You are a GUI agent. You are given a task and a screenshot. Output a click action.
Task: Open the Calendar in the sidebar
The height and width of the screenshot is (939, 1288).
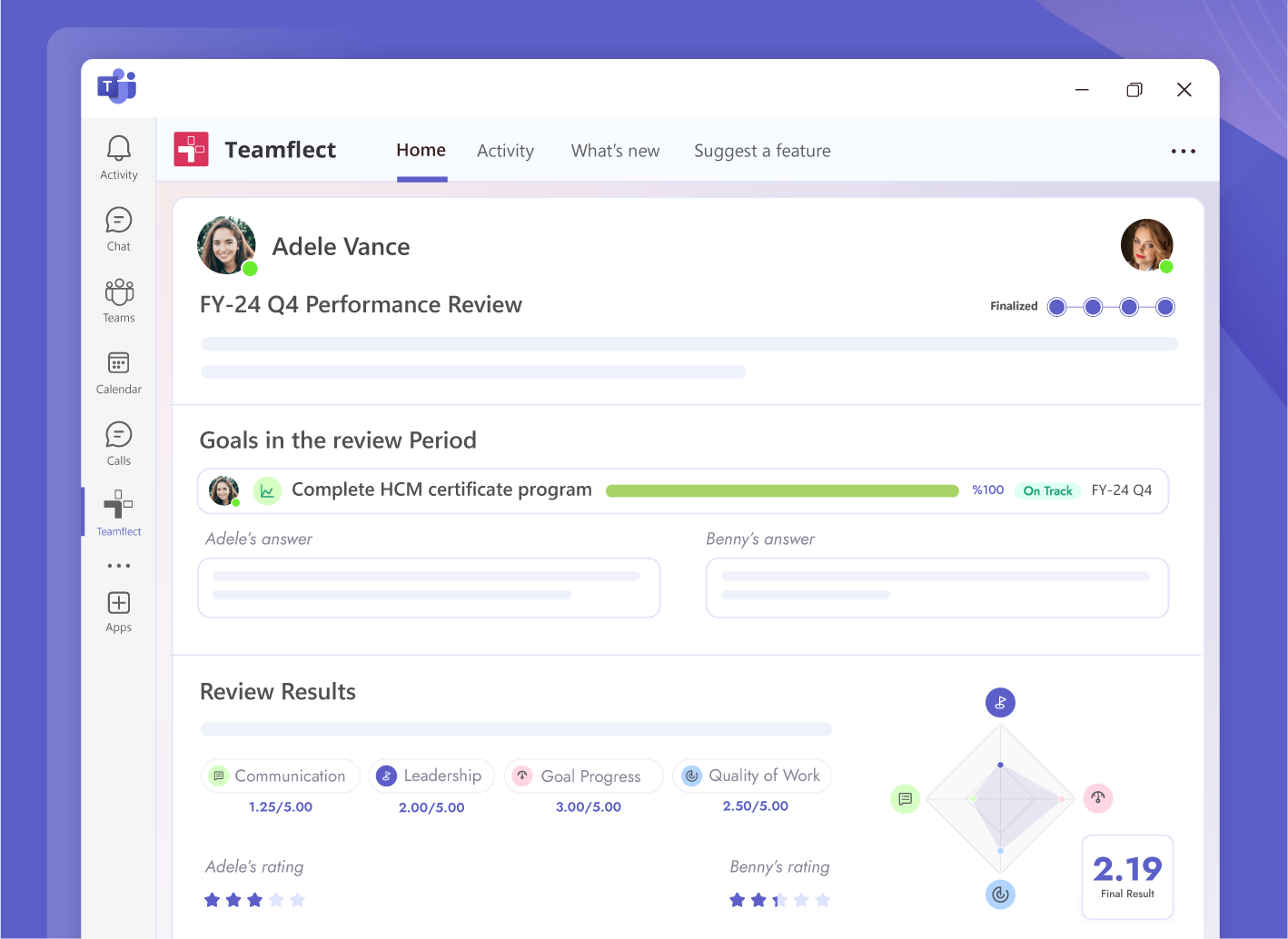[119, 373]
